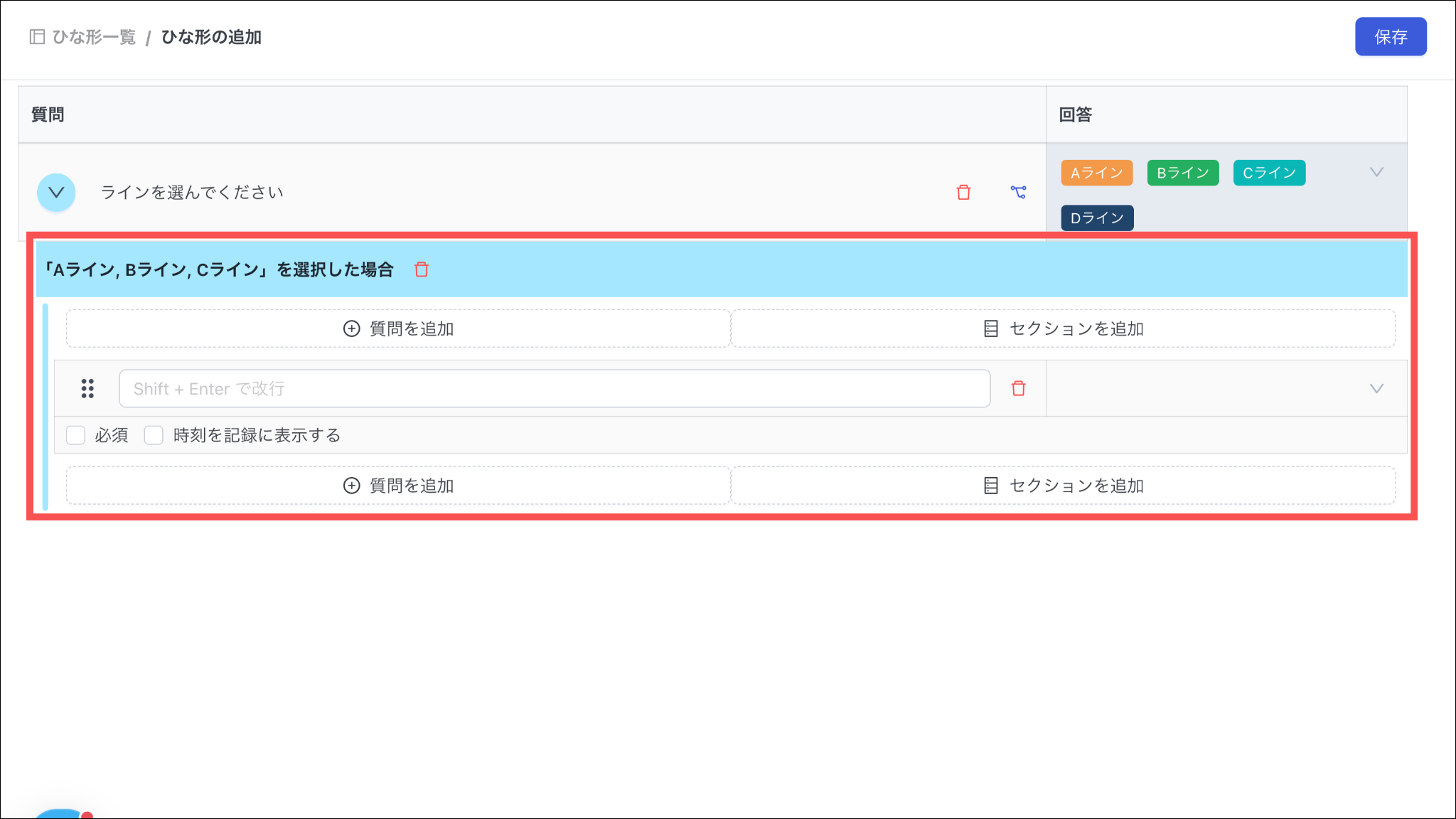1456x819 pixels.
Task: Delete the Aライン, Bライン, Cライン condition section
Action: pos(422,269)
